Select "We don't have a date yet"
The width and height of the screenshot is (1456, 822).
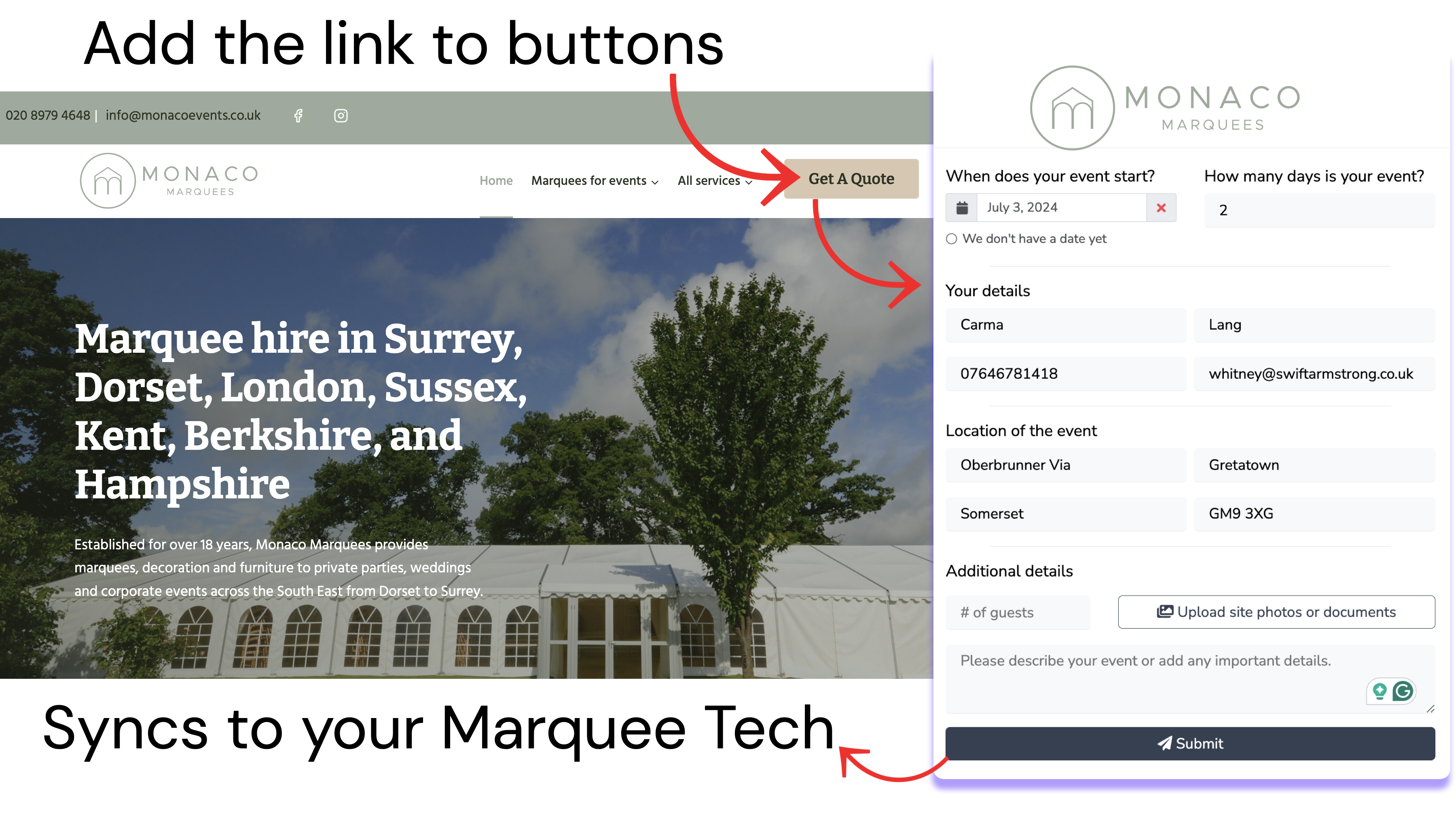tap(952, 239)
